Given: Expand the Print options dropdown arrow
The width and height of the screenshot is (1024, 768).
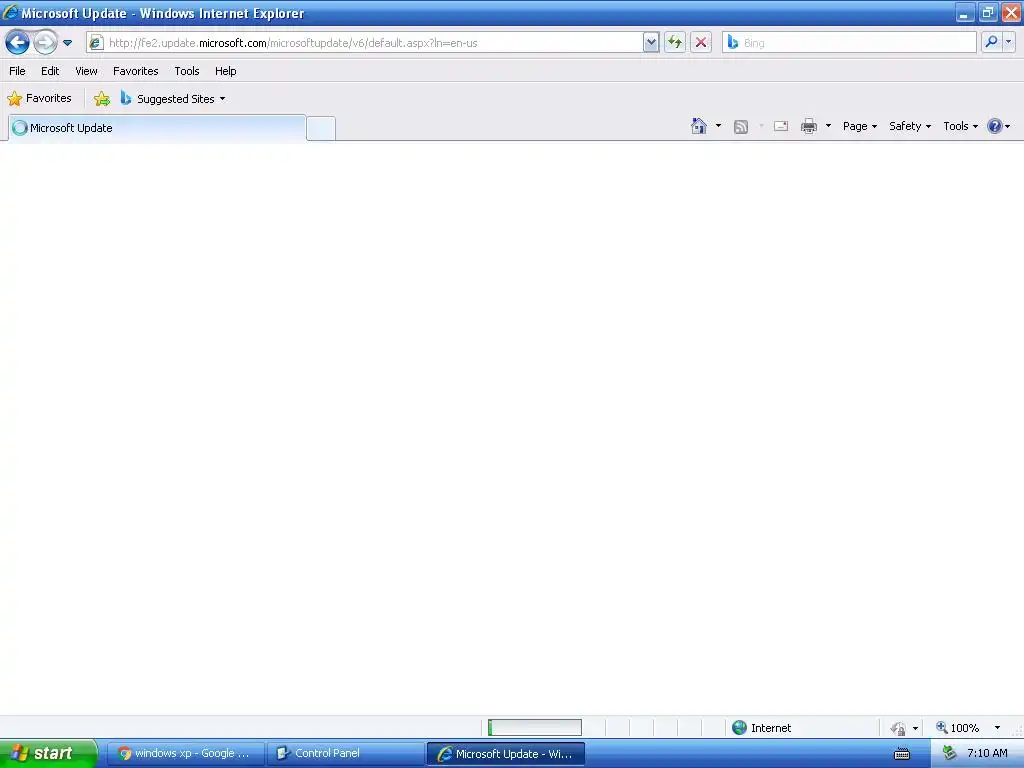Looking at the screenshot, I should pyautogui.click(x=828, y=126).
